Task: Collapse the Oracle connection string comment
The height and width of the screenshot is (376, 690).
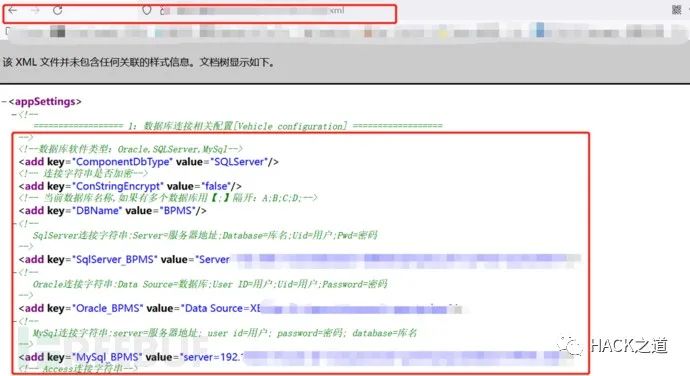Action: point(15,273)
